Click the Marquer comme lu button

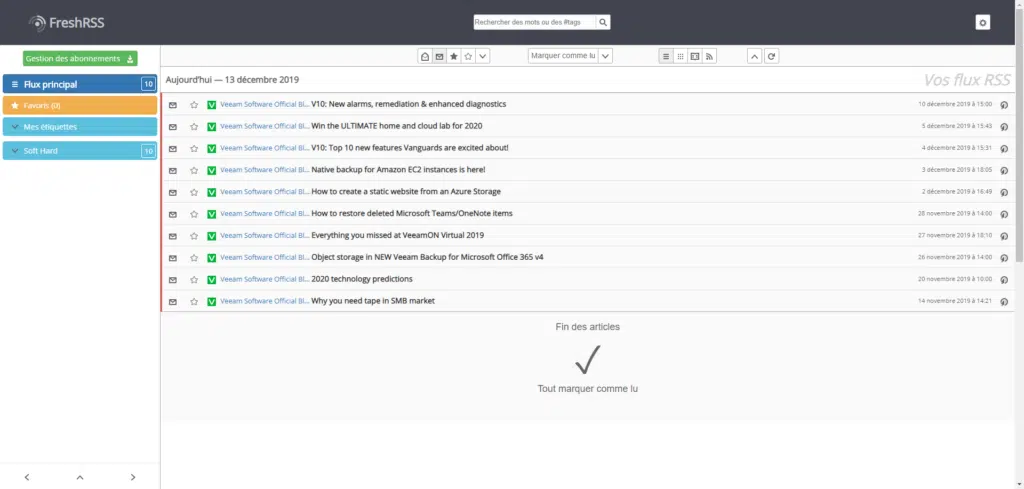pyautogui.click(x=563, y=56)
